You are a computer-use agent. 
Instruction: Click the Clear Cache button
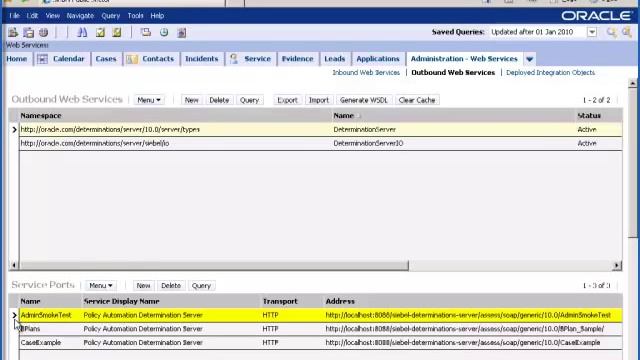(x=417, y=100)
